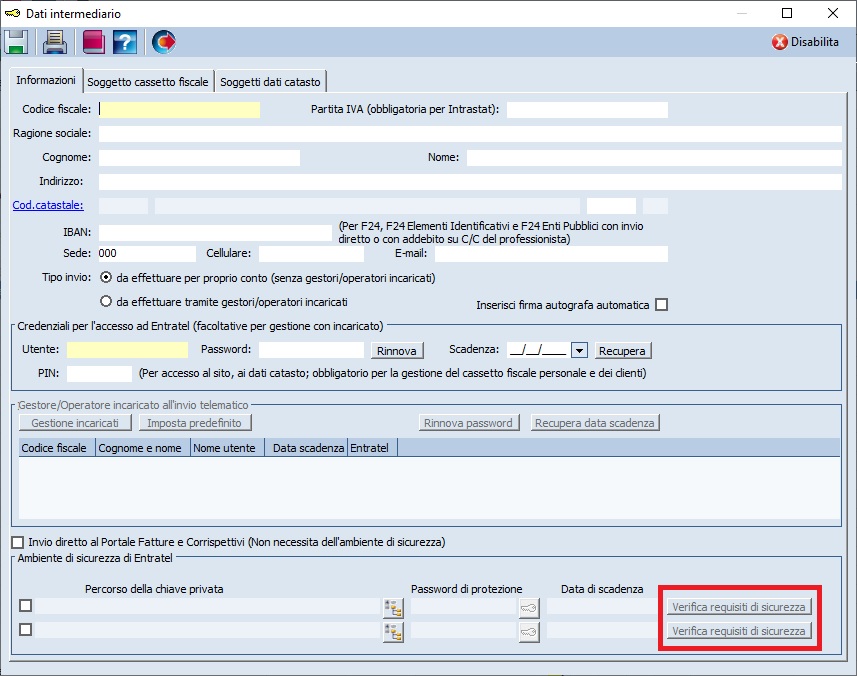The width and height of the screenshot is (857, 676).
Task: Click the 'Nome utente' column header
Action: click(x=227, y=448)
